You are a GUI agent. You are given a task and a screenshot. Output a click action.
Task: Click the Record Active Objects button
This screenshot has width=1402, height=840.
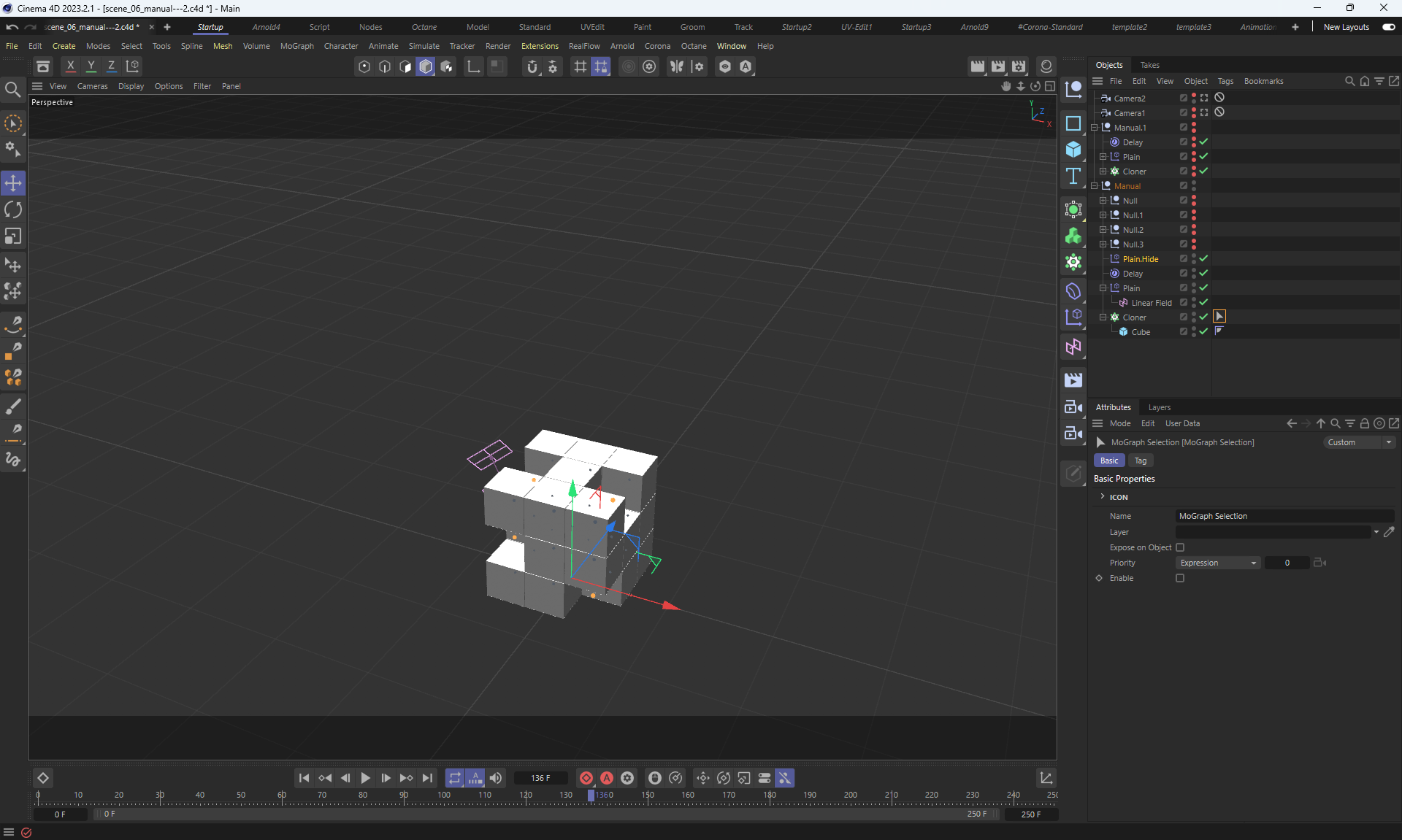[586, 778]
